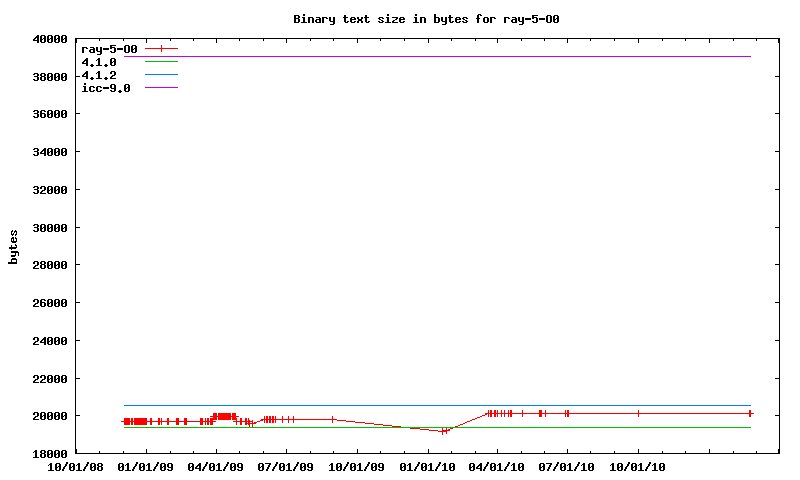This screenshot has height=480, width=800.
Task: Click the 04/01/10 x-axis date label
Action: tap(497, 466)
